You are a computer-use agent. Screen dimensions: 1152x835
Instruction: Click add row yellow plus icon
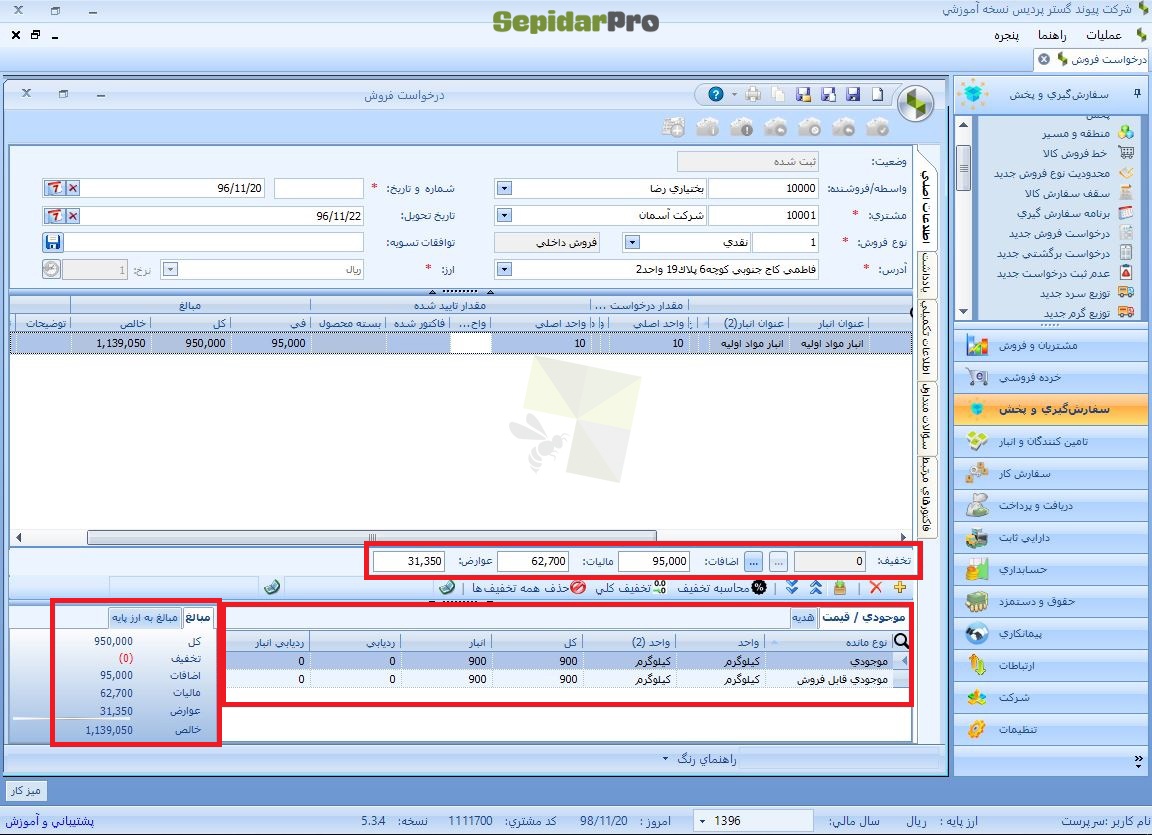(899, 588)
